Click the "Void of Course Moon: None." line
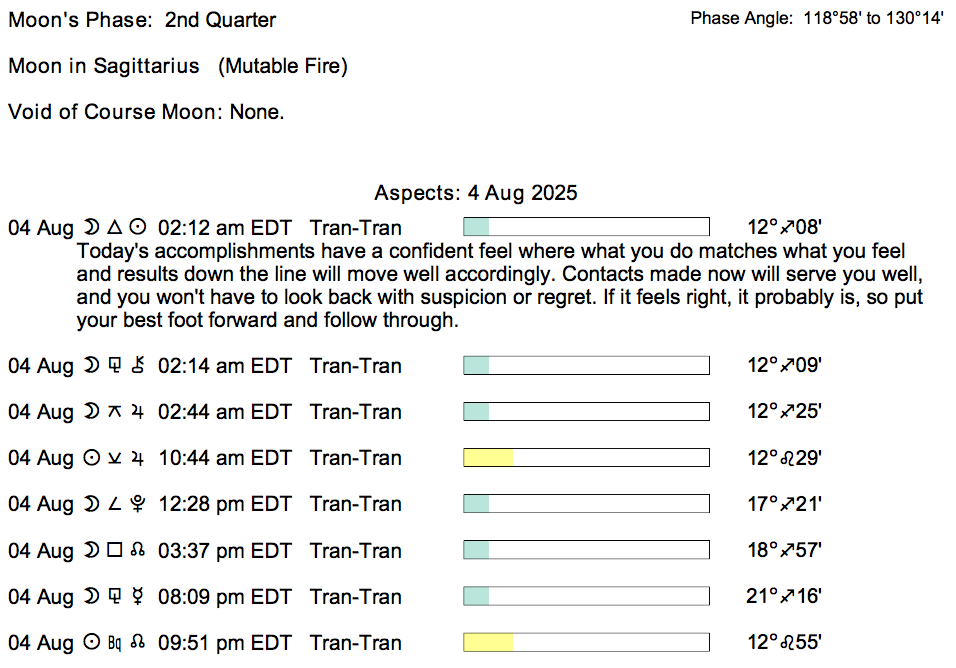This screenshot has width=956, height=668. point(146,112)
